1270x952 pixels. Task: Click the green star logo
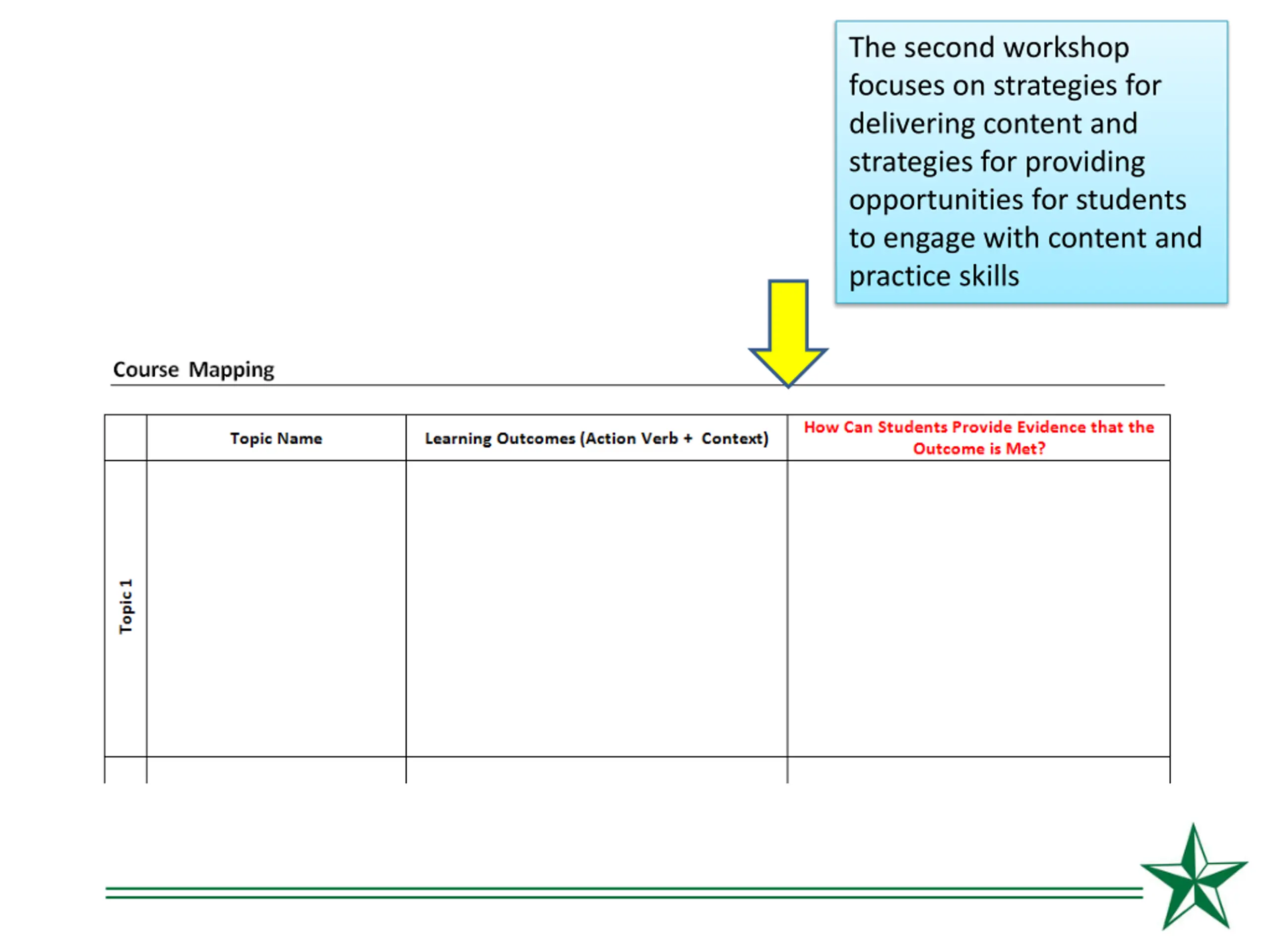coord(1194,877)
